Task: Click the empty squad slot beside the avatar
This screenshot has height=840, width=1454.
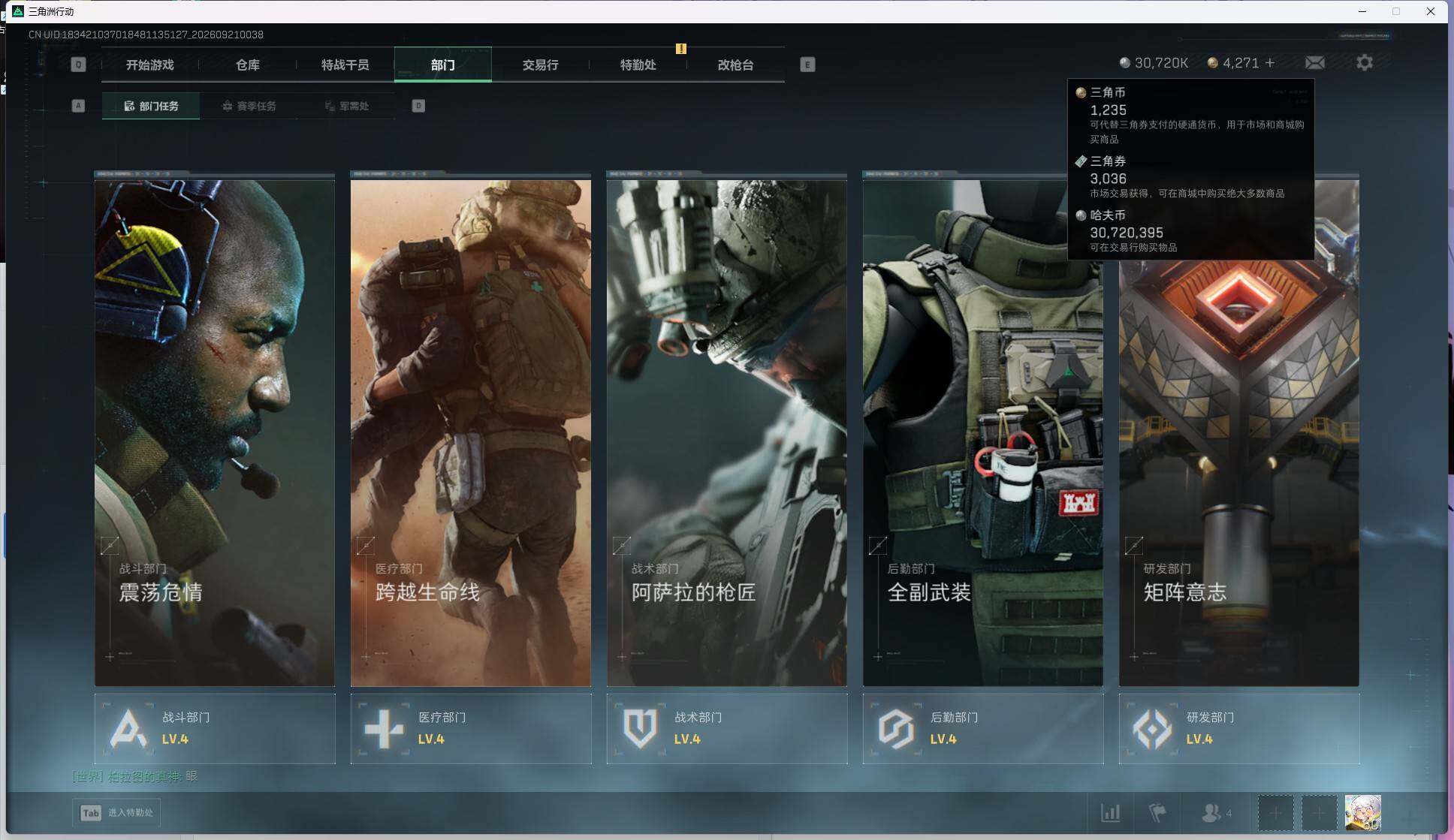Action: [x=1319, y=813]
